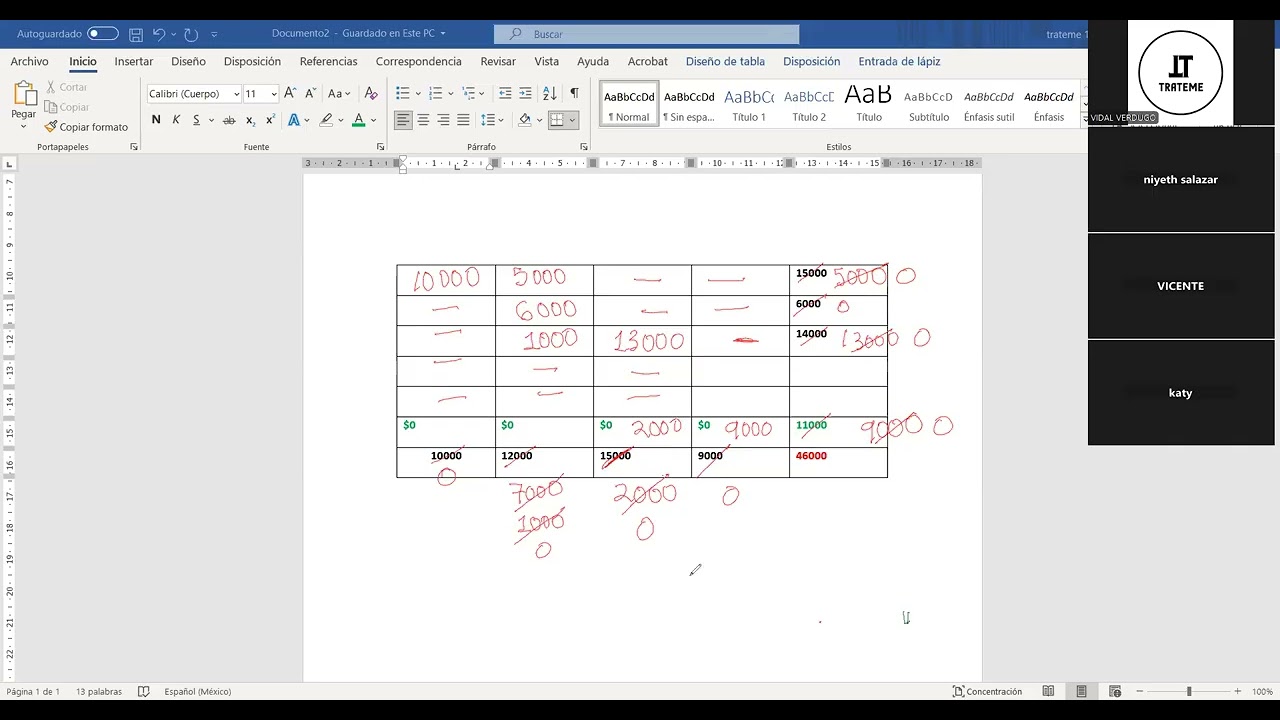Image resolution: width=1280 pixels, height=720 pixels.
Task: Open the Insertar ribbon tab
Action: click(x=134, y=61)
